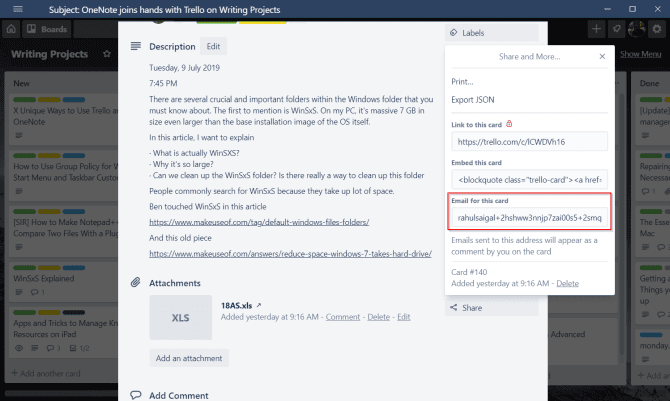This screenshot has height=401, width=670.
Task: Edit the card description
Action: coord(213,46)
